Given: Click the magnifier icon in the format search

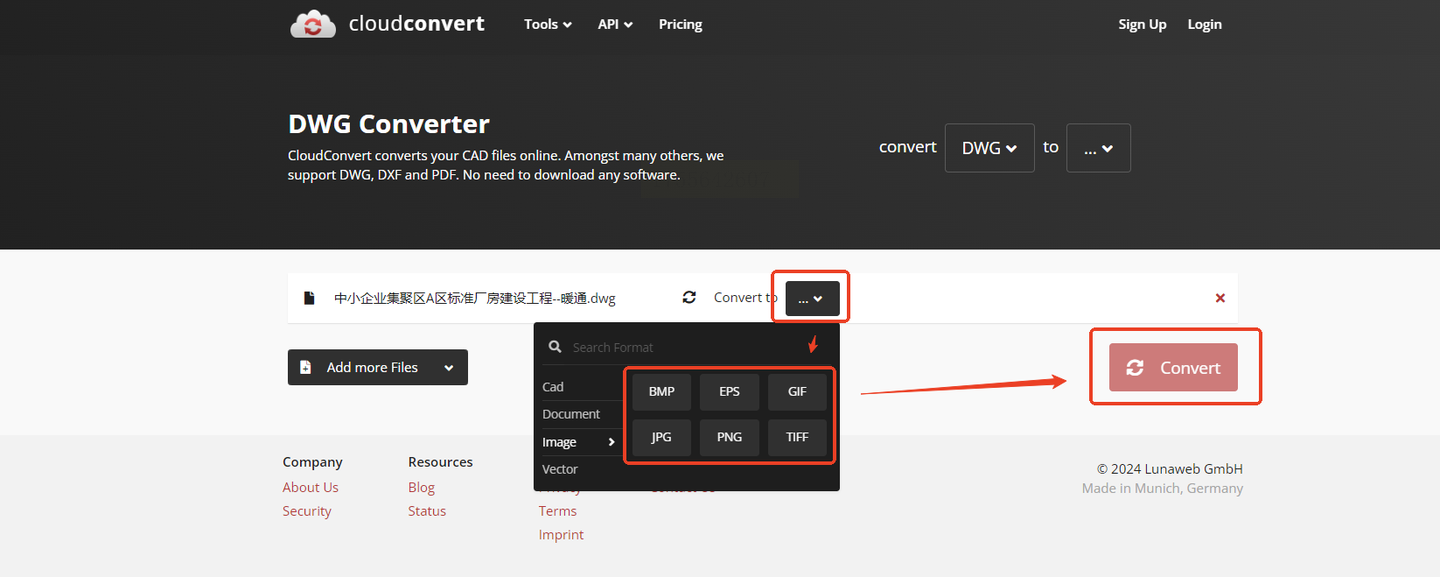Looking at the screenshot, I should pyautogui.click(x=555, y=347).
